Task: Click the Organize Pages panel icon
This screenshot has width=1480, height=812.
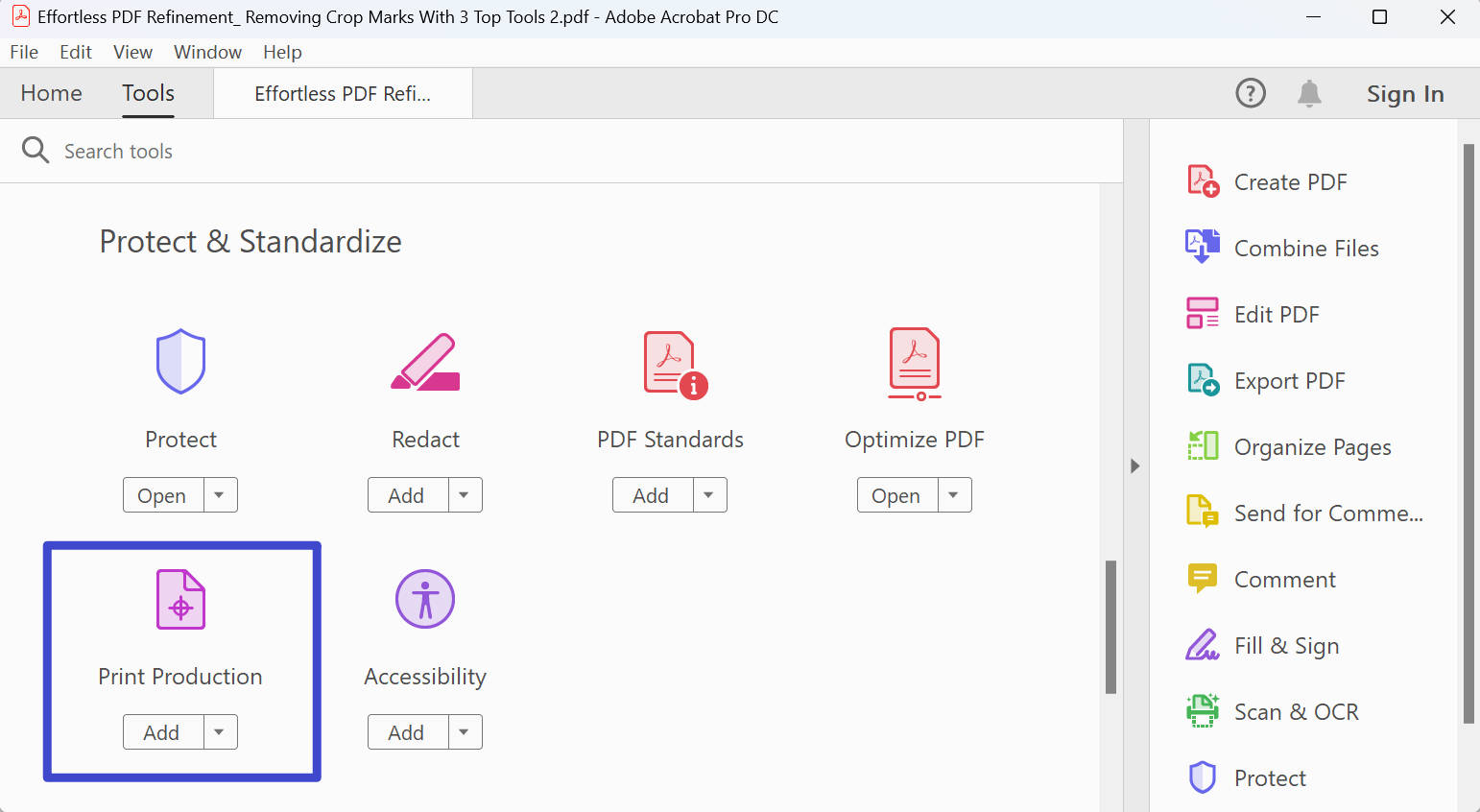Action: [x=1202, y=446]
